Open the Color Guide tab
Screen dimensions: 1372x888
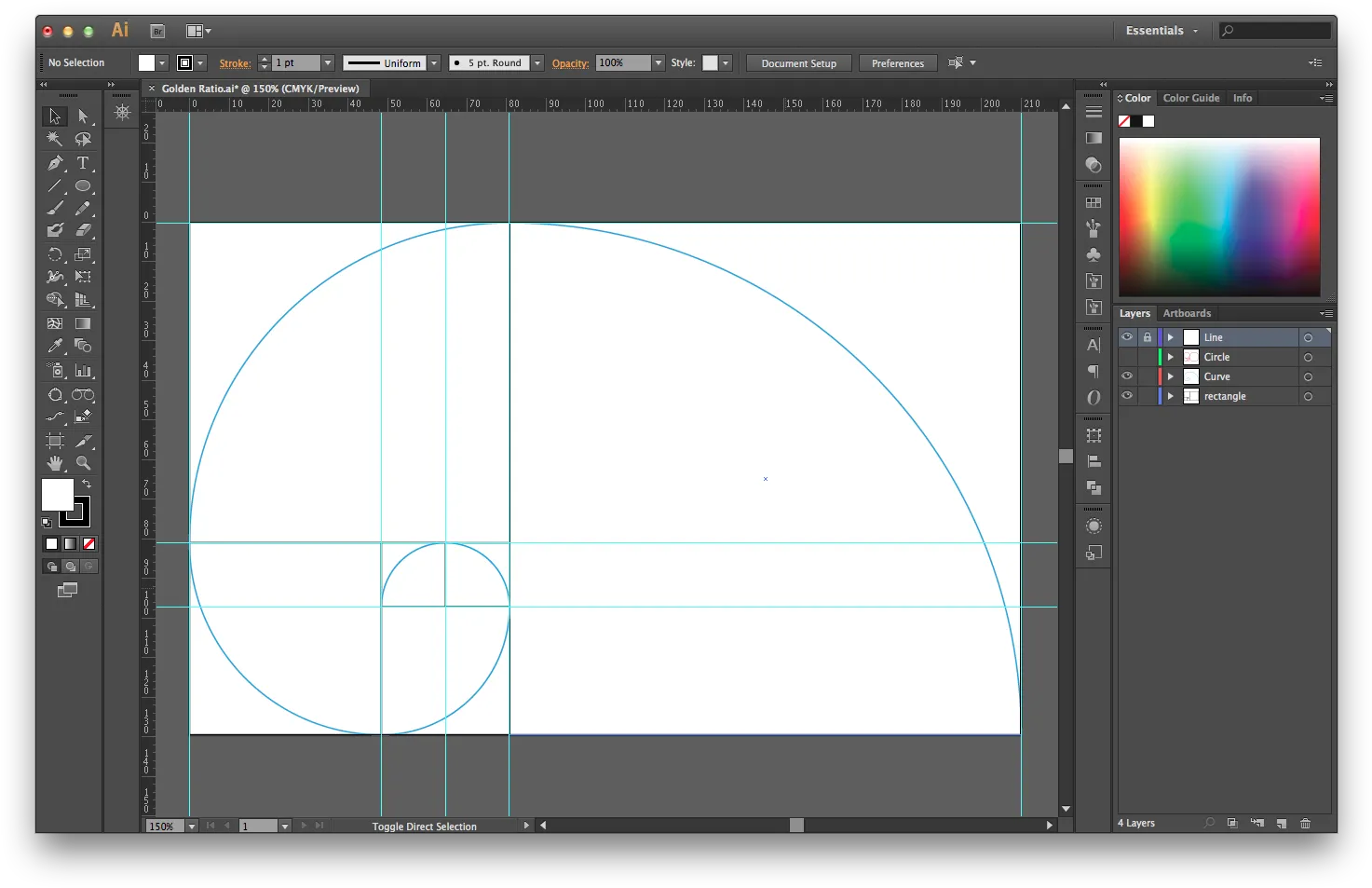[1190, 98]
